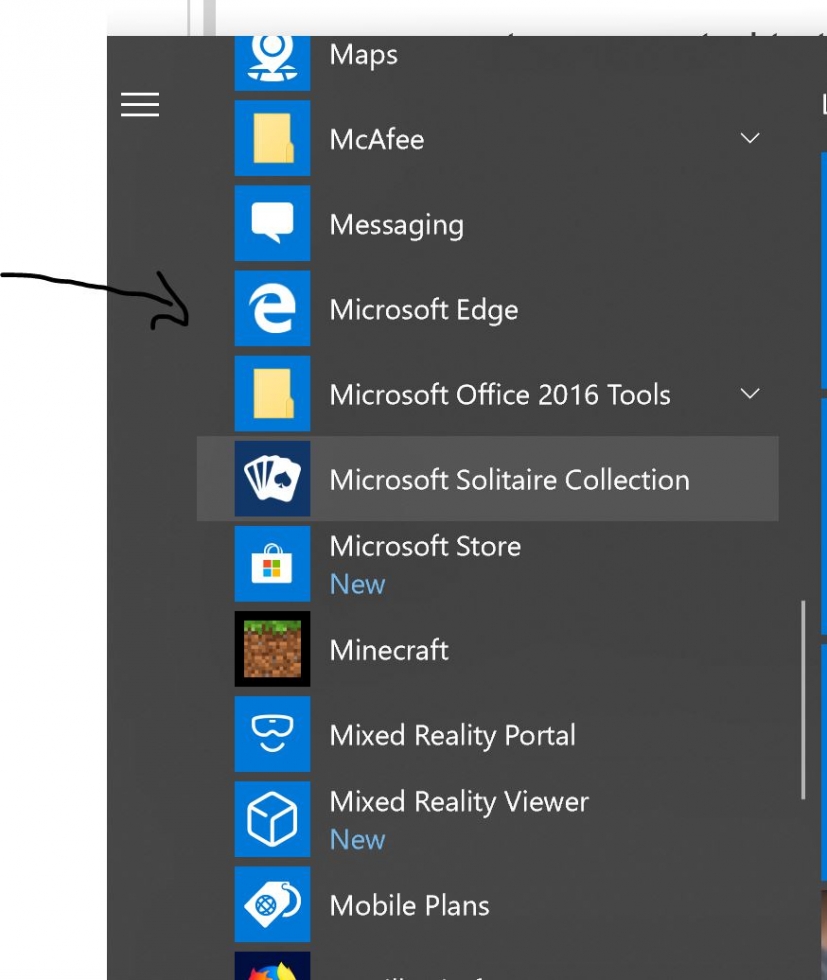Expand the McAfee folder chevron

click(749, 138)
